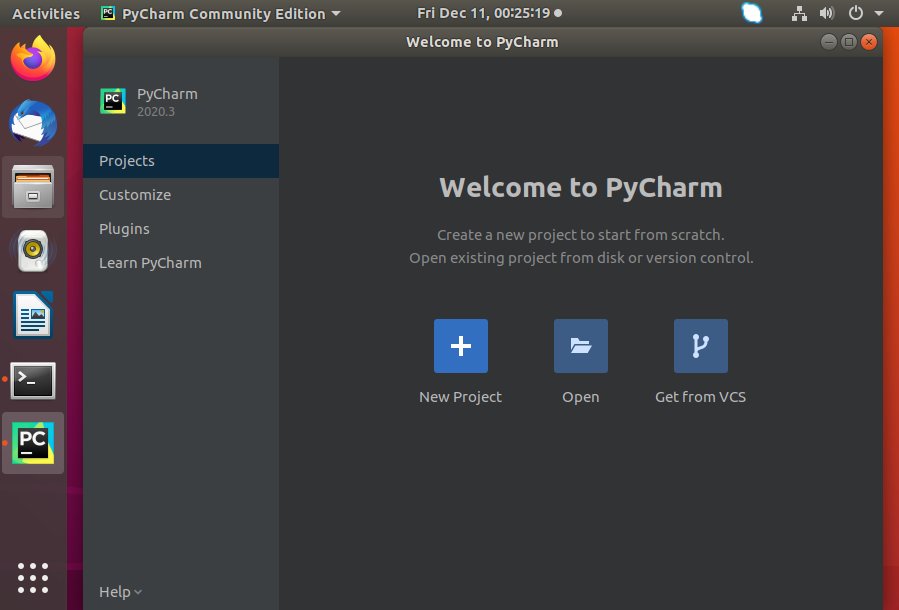
Task: Click the network icon in top bar
Action: click(799, 13)
